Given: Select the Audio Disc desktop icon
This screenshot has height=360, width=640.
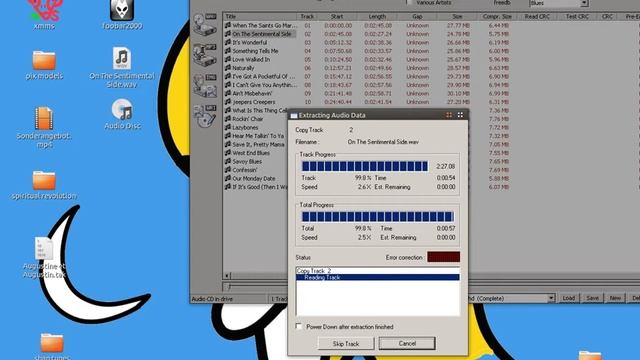Looking at the screenshot, I should (122, 114).
